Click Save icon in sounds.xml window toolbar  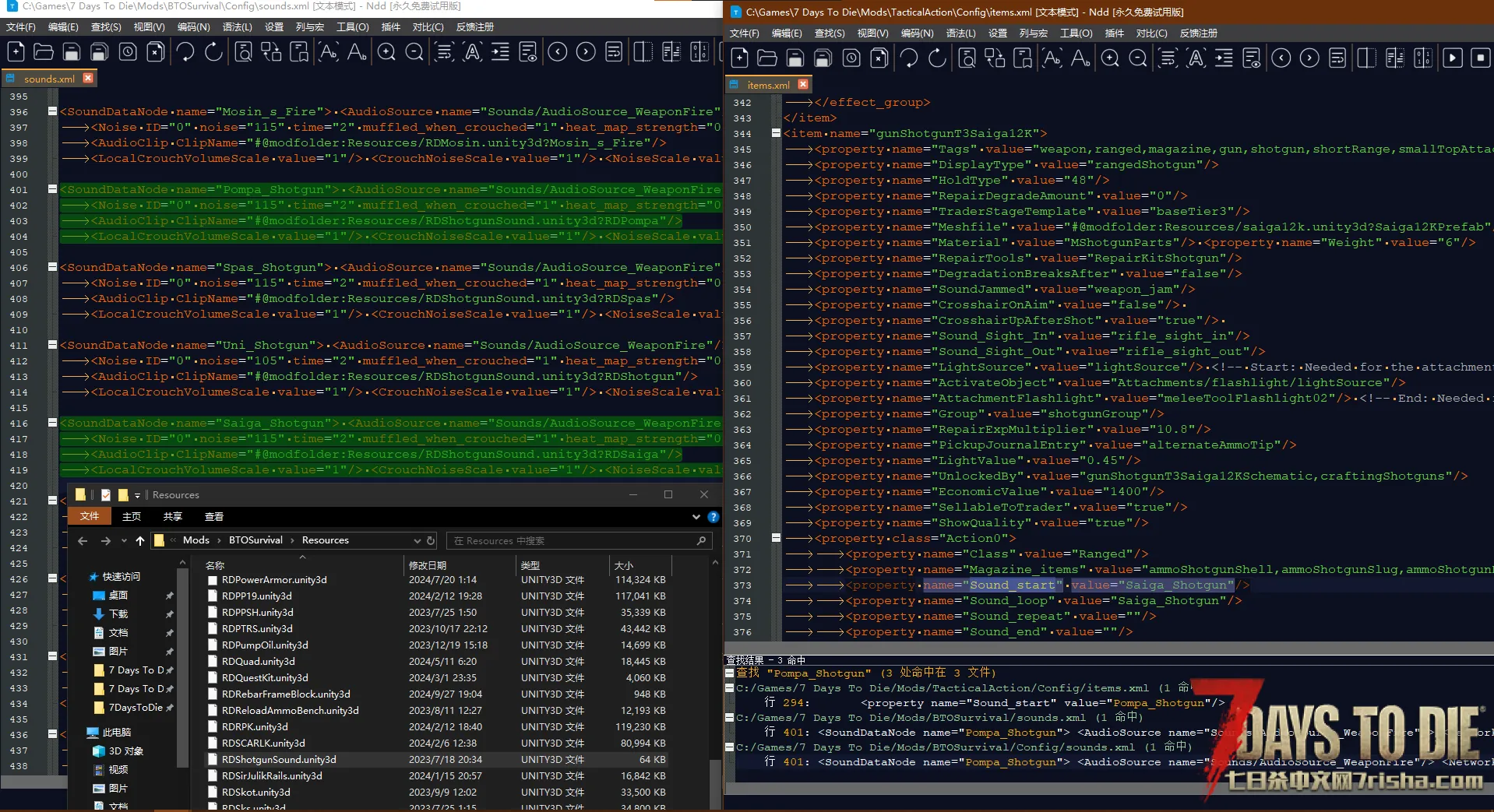coord(72,52)
